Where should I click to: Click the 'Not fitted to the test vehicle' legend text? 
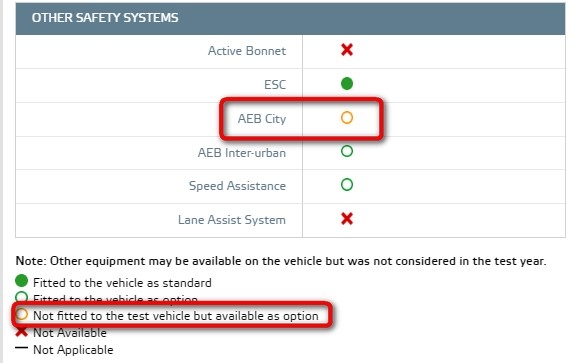176,316
